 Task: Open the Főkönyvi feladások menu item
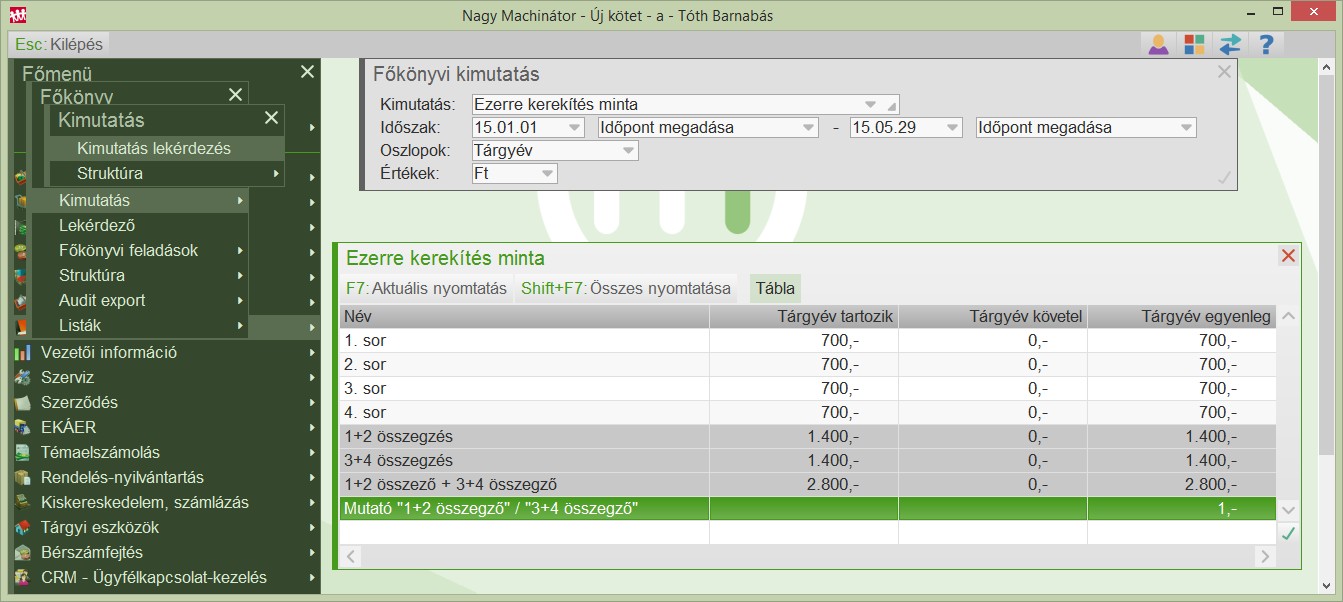140,250
